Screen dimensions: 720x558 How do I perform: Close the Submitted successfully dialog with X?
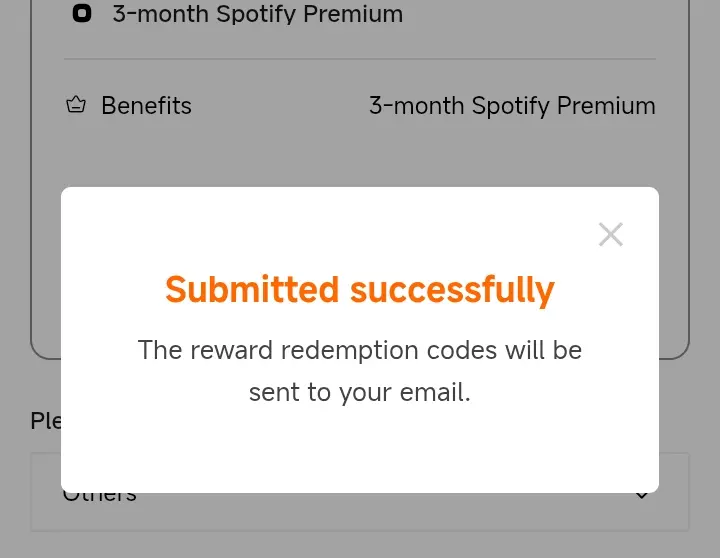tap(611, 235)
